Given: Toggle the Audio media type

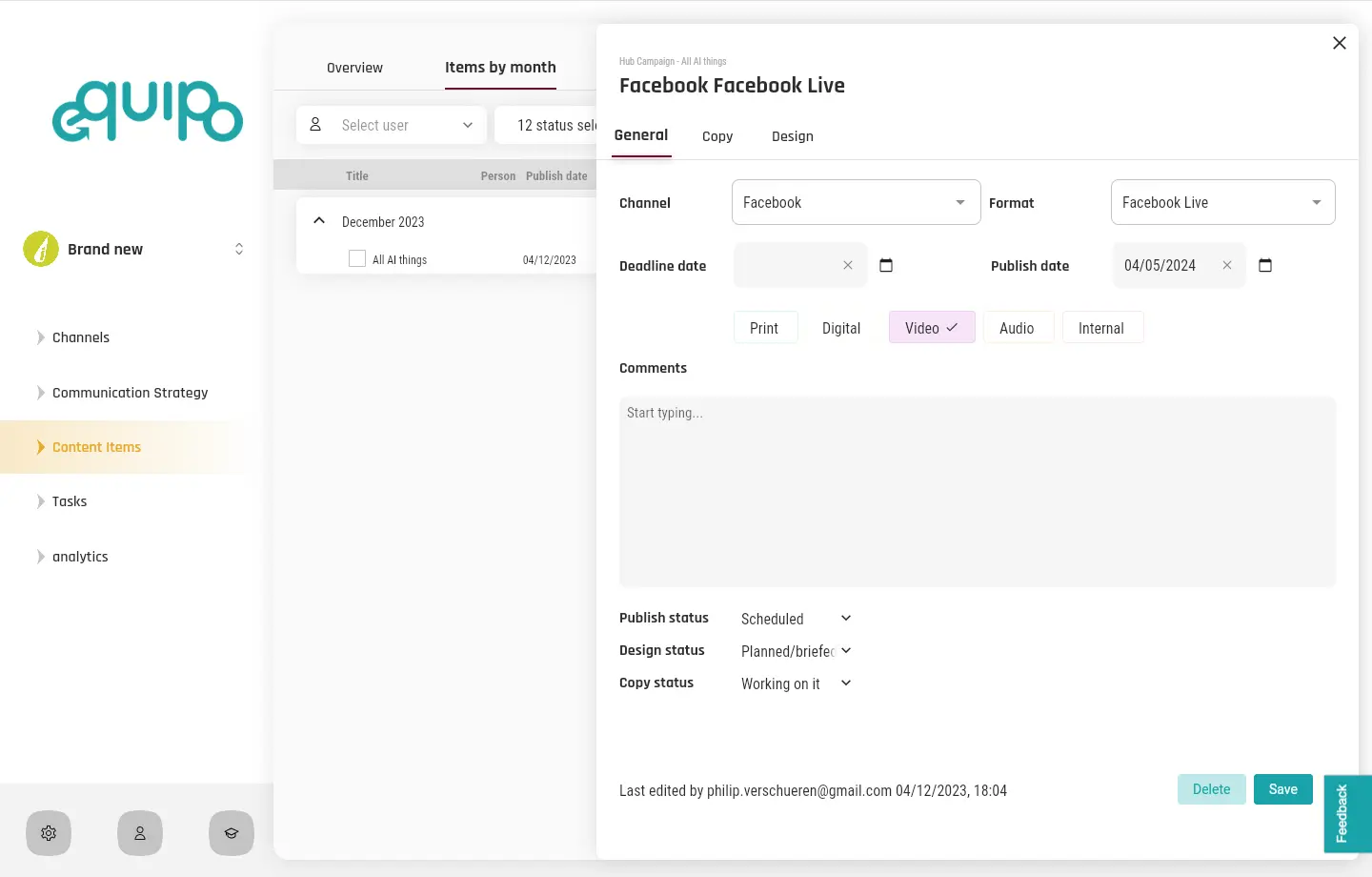Looking at the screenshot, I should pos(1018,327).
